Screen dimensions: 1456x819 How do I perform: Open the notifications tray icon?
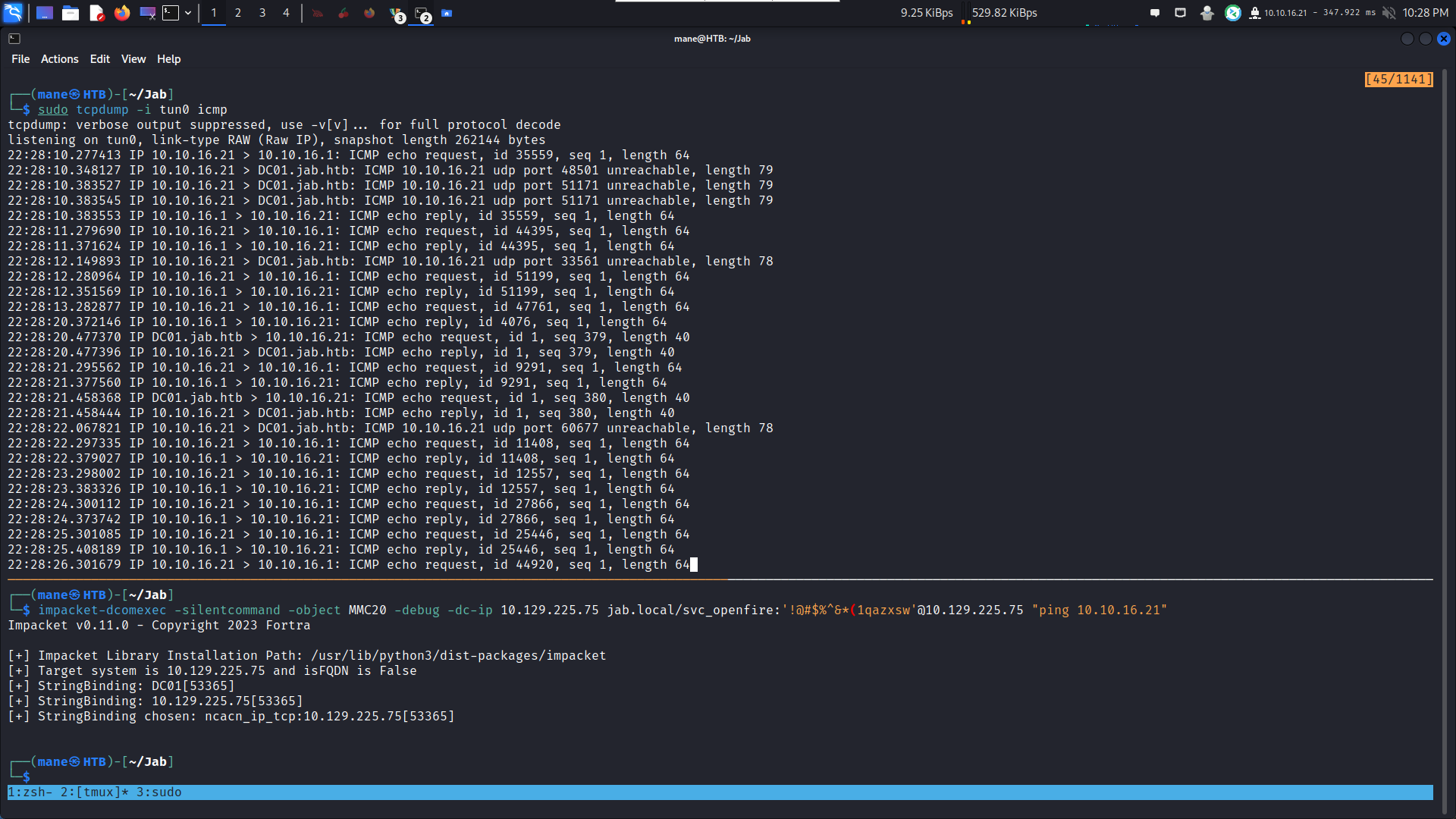point(1155,13)
